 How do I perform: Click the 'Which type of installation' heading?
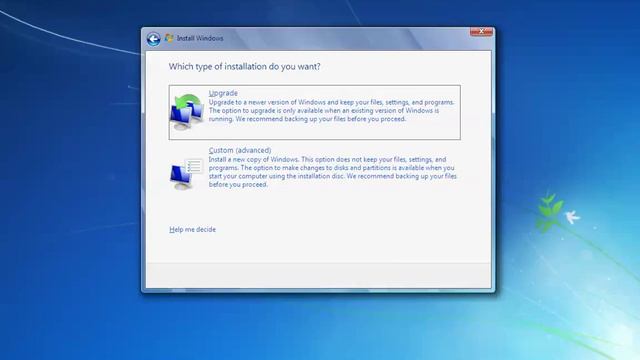(x=244, y=67)
